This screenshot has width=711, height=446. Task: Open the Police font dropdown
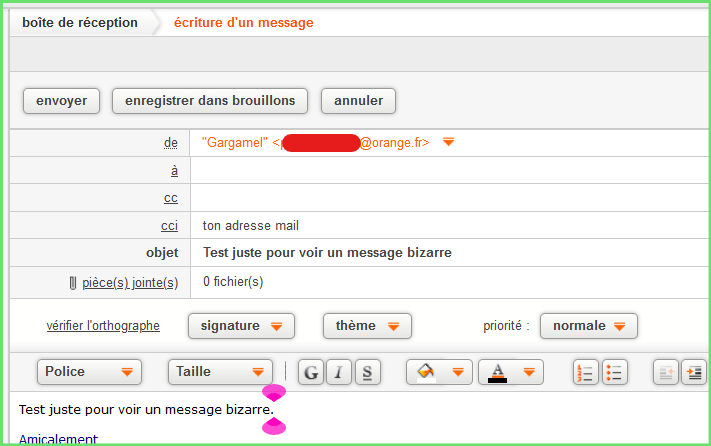click(89, 372)
